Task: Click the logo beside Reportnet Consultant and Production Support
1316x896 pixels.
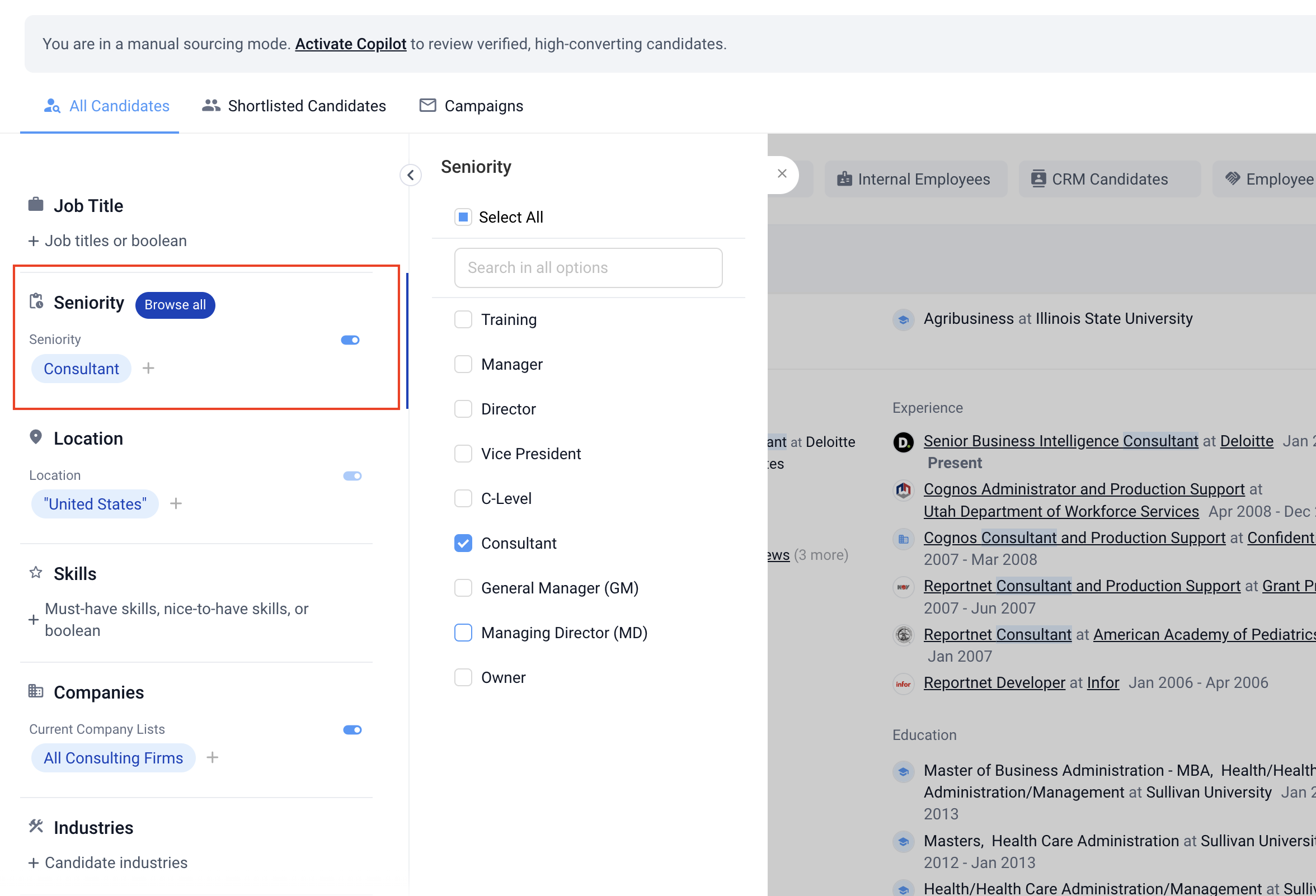Action: (x=903, y=587)
